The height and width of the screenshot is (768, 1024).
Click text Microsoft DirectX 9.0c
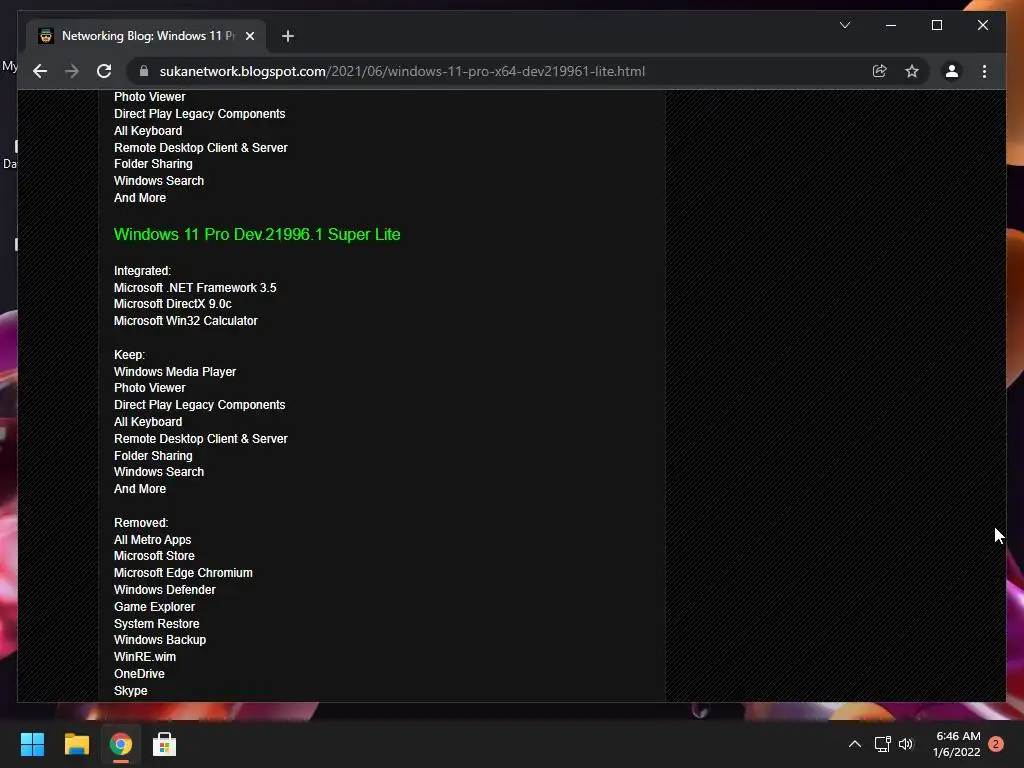172,304
